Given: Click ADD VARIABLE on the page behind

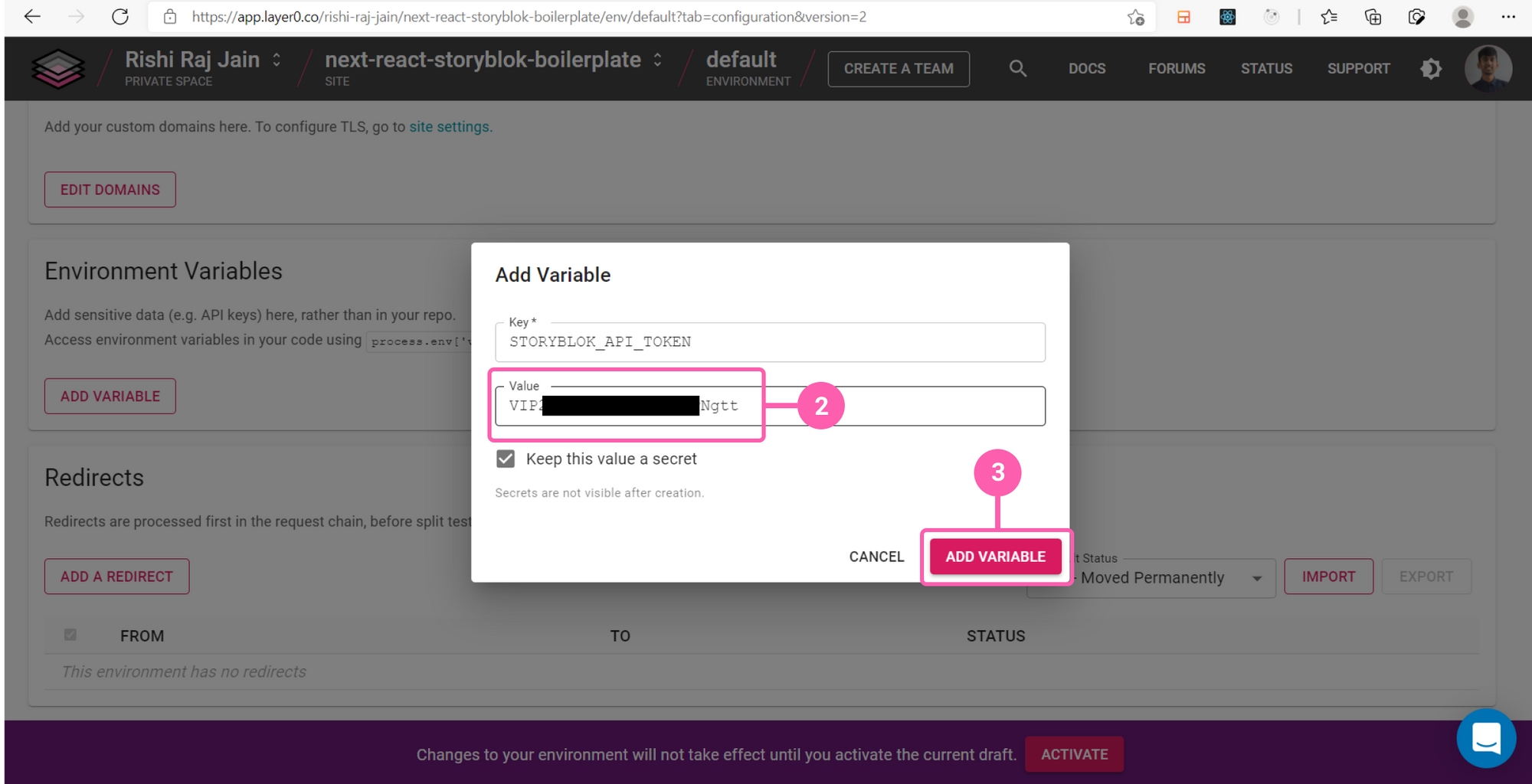Looking at the screenshot, I should click(110, 396).
